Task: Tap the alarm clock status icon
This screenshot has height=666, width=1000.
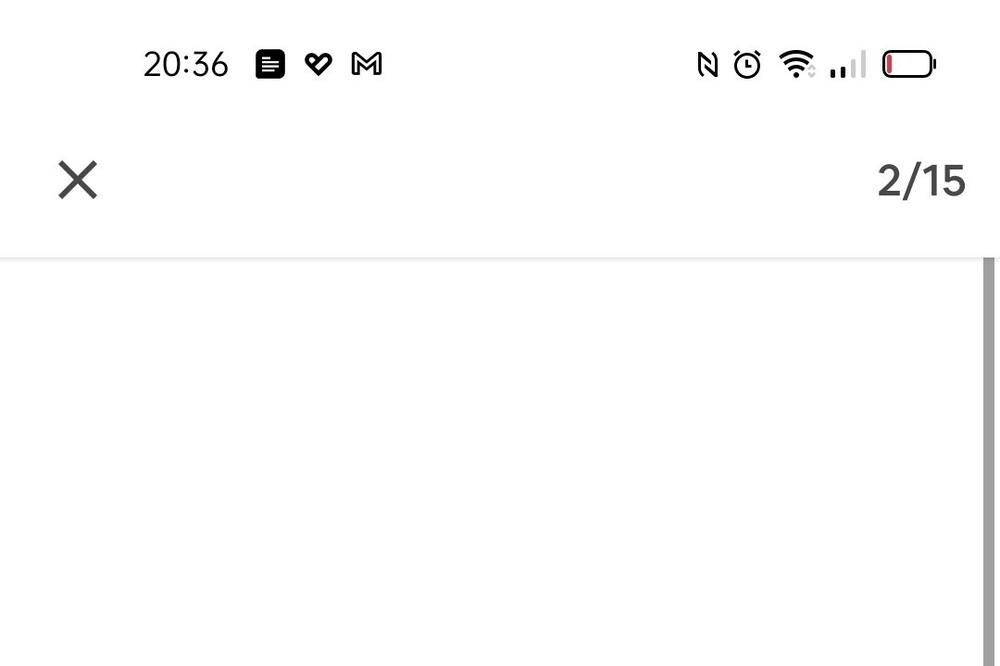Action: click(747, 65)
